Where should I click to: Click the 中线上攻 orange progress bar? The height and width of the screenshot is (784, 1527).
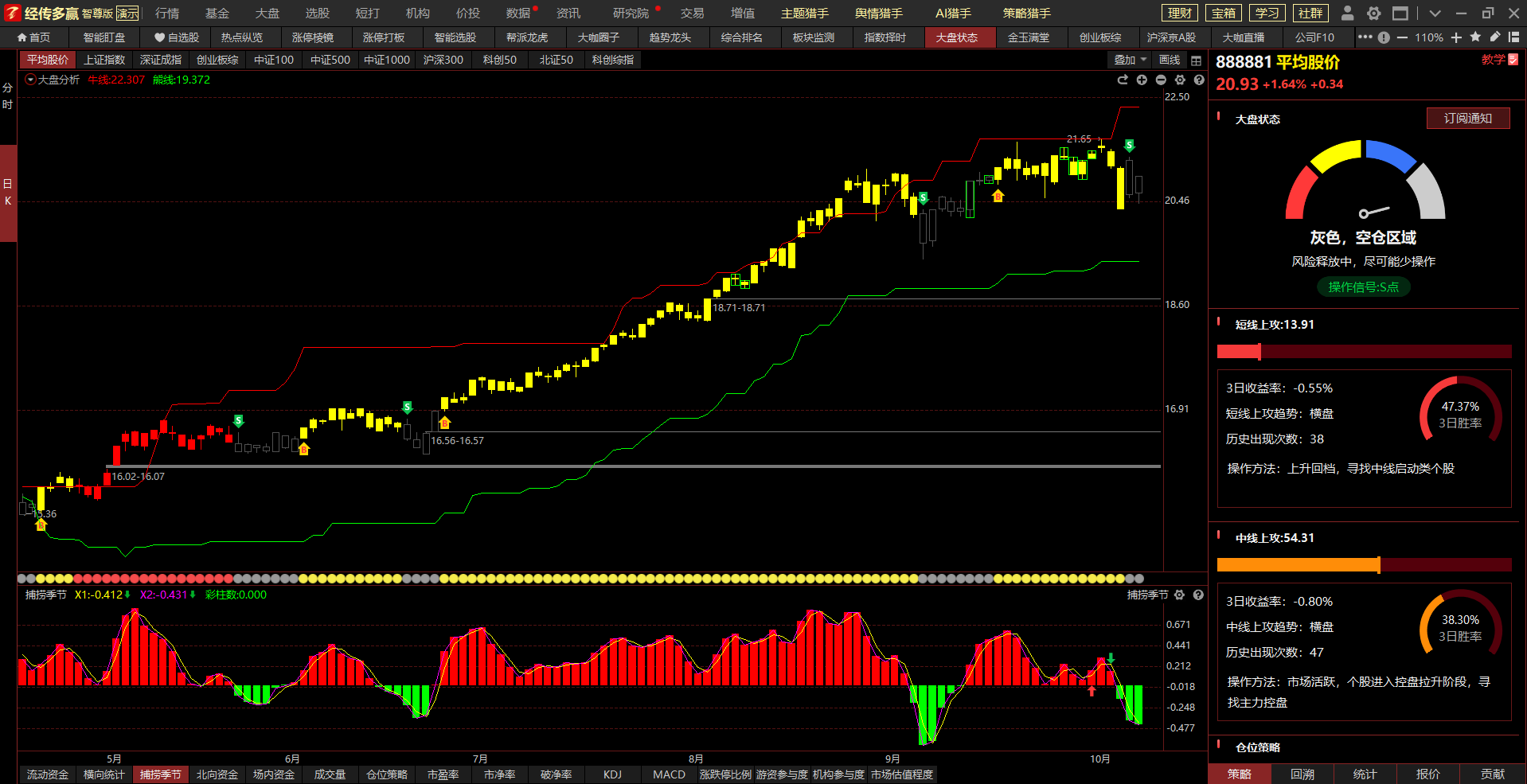1298,565
